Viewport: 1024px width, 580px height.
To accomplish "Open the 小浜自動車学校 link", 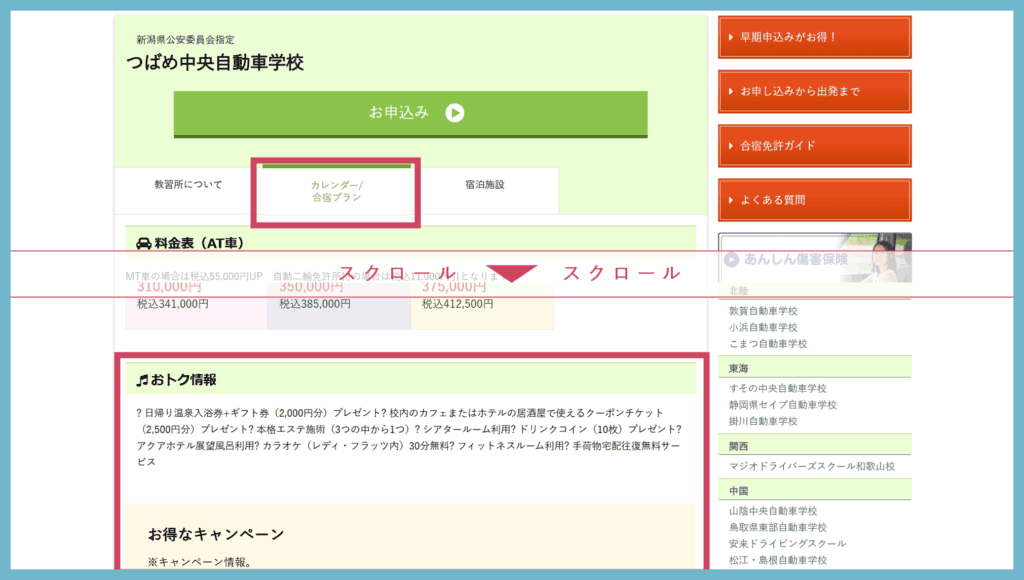I will [763, 327].
